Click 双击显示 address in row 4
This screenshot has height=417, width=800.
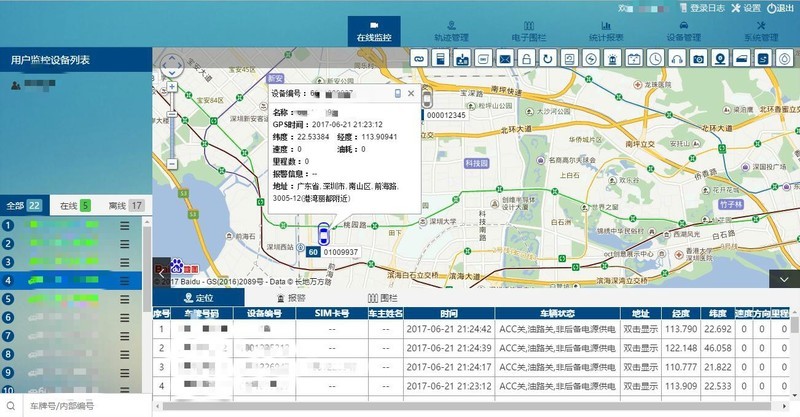tap(640, 386)
